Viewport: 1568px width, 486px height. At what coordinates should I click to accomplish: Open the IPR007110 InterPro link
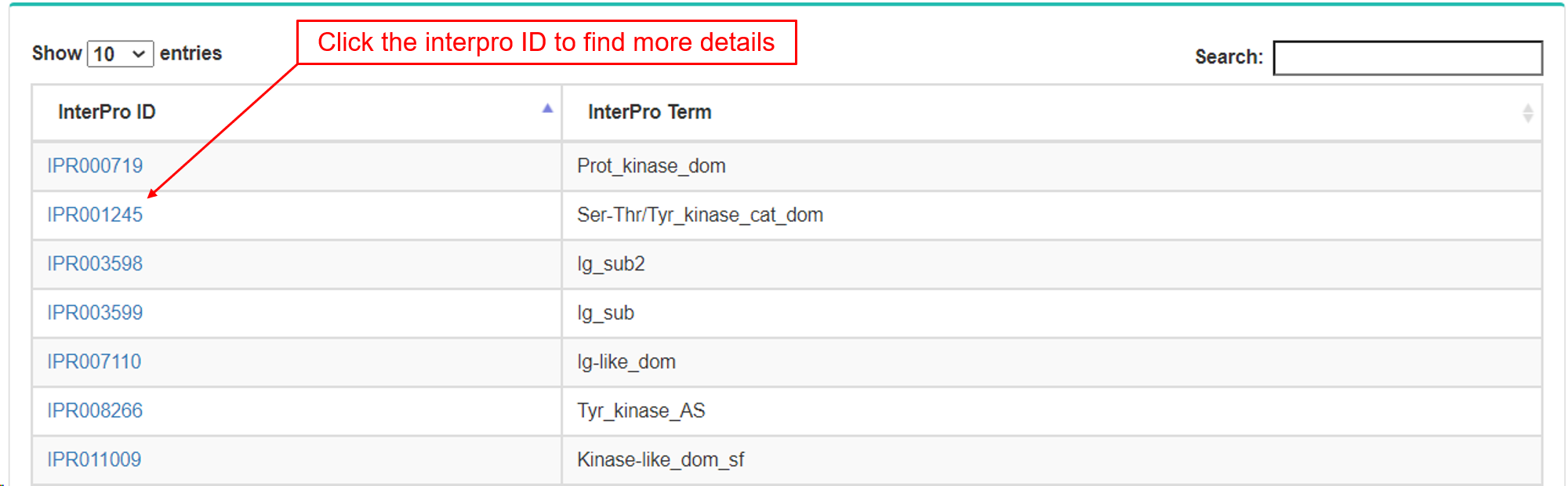point(94,362)
